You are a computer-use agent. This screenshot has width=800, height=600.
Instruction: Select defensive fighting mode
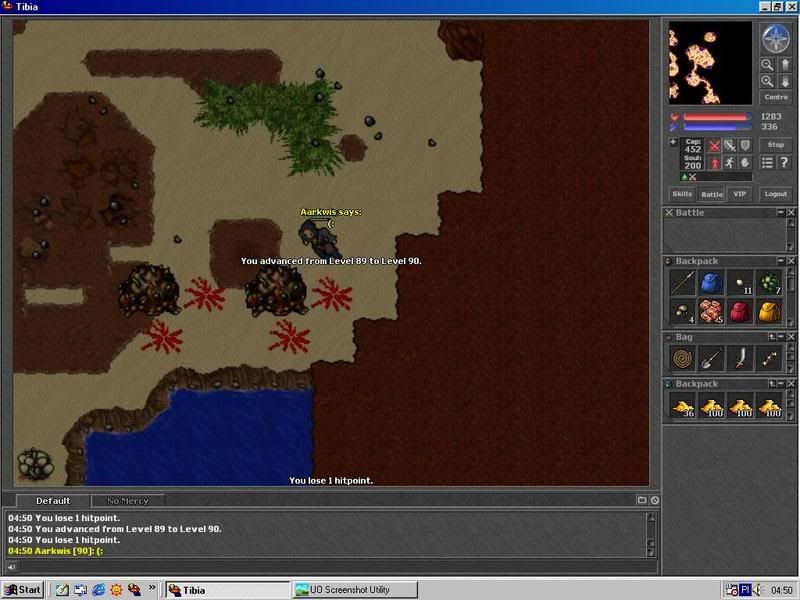(745, 146)
